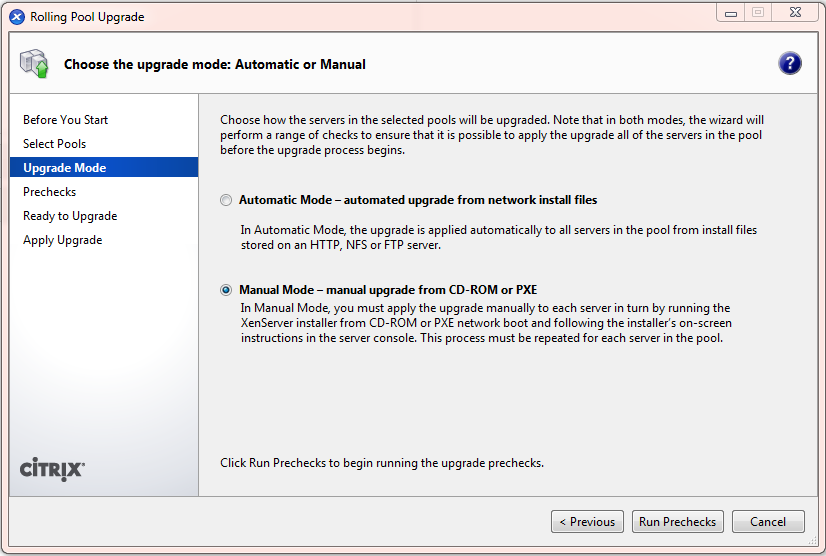Click the Citrix logo
826x556 pixels.
(x=53, y=469)
